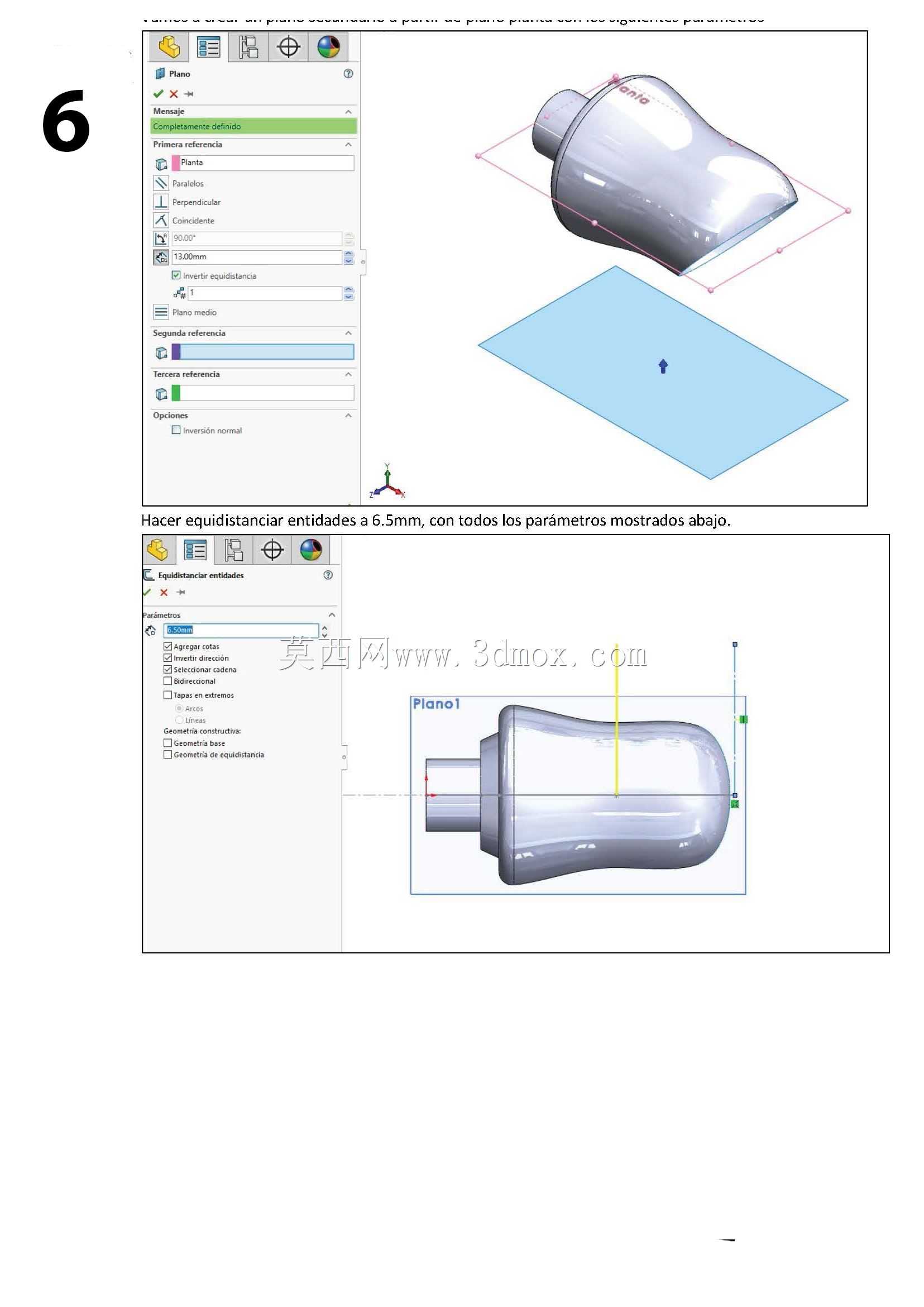Click the first reference entity icon beside Planta
This screenshot has height=1307, width=924.
coord(161,164)
